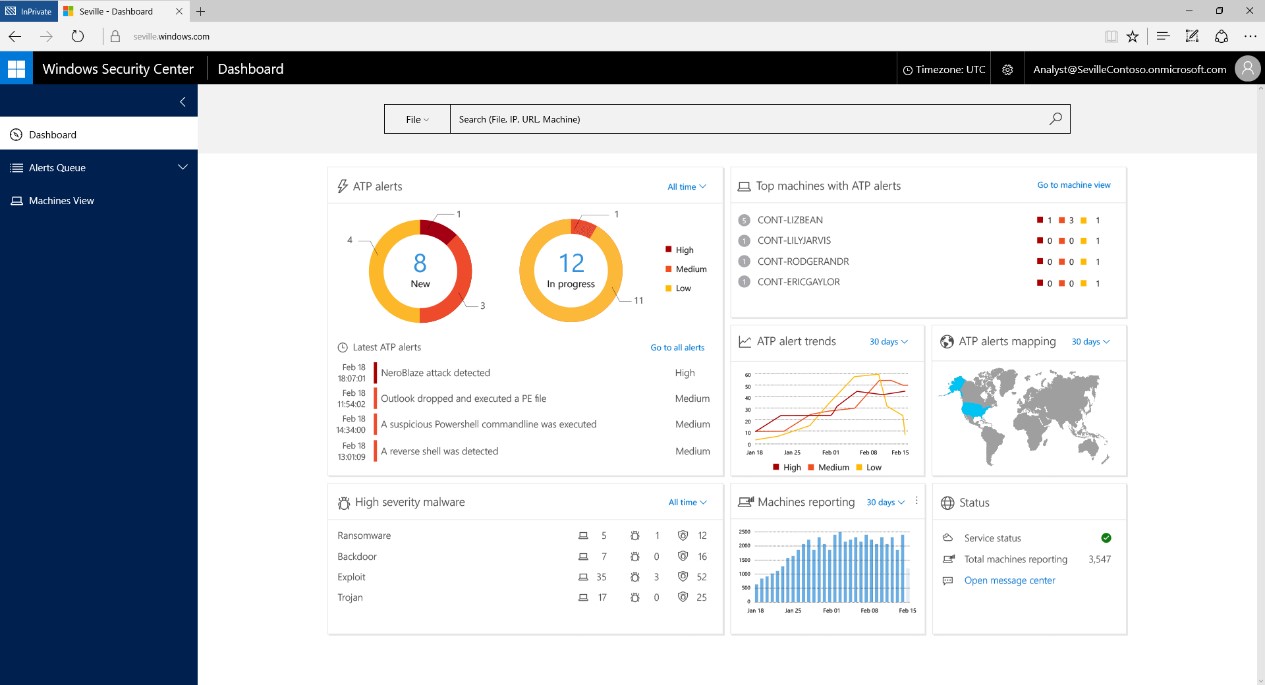
Task: Collapse the left navigation panel with the chevron
Action: pyautogui.click(x=182, y=101)
